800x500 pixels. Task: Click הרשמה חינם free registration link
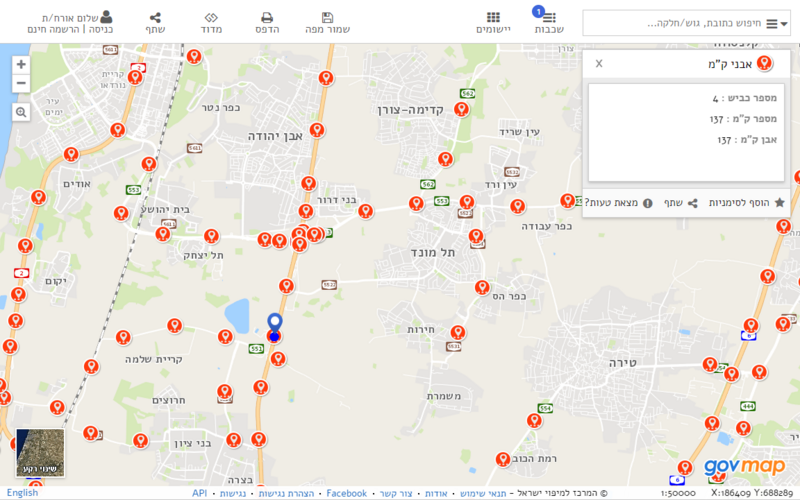[53, 30]
